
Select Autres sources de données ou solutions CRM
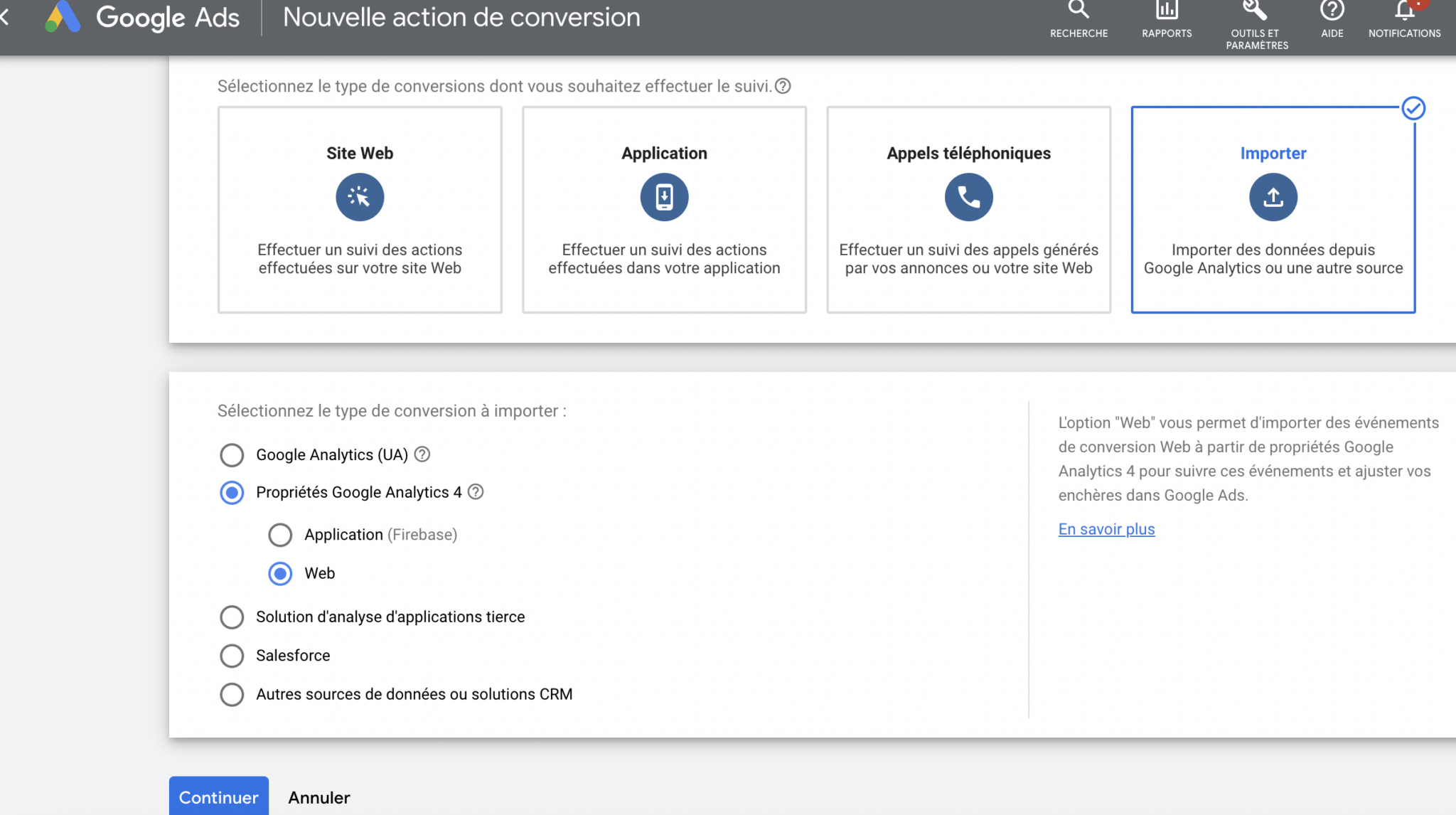pyautogui.click(x=232, y=694)
